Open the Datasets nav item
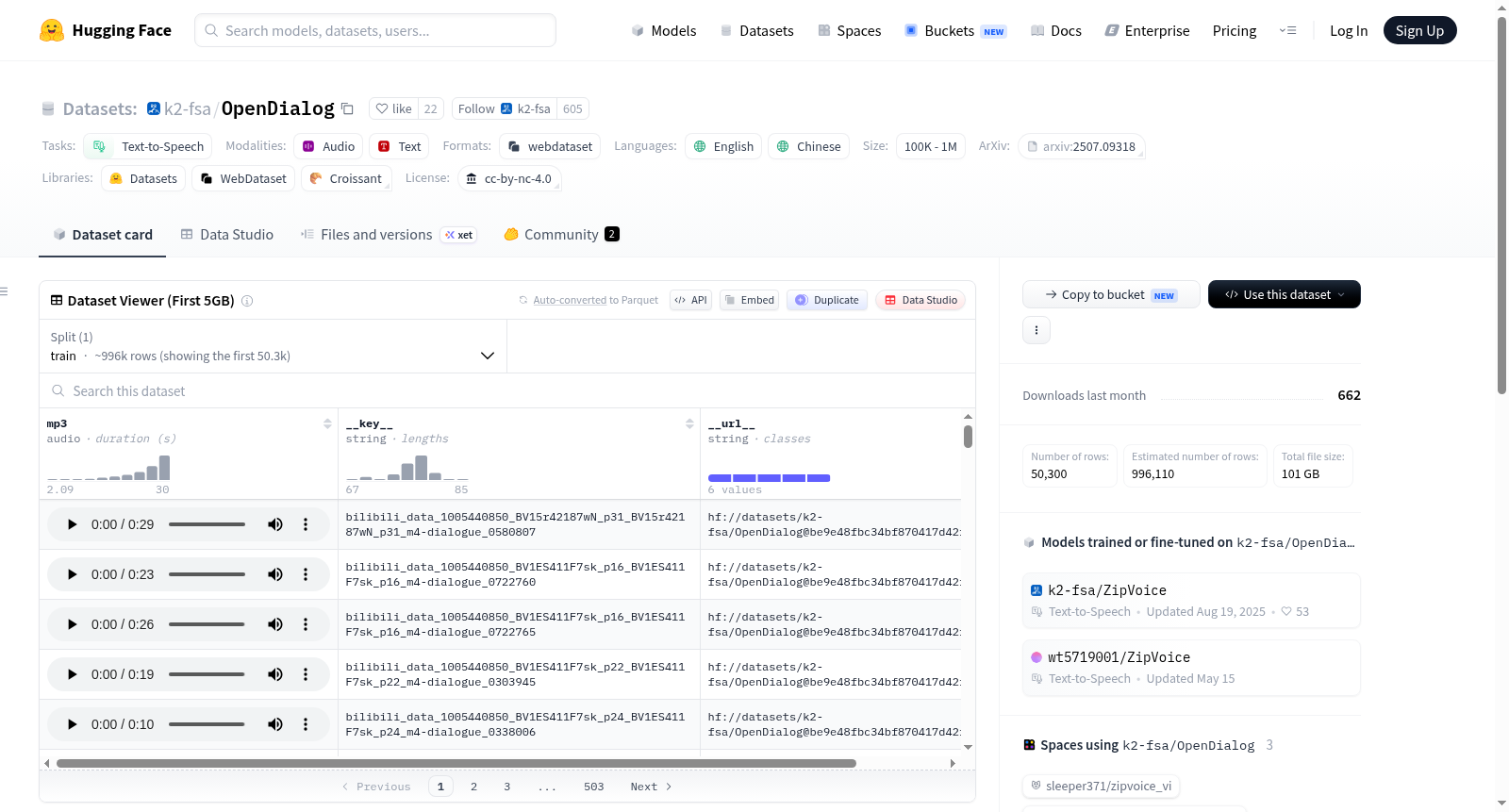This screenshot has height=812, width=1509. click(x=756, y=30)
